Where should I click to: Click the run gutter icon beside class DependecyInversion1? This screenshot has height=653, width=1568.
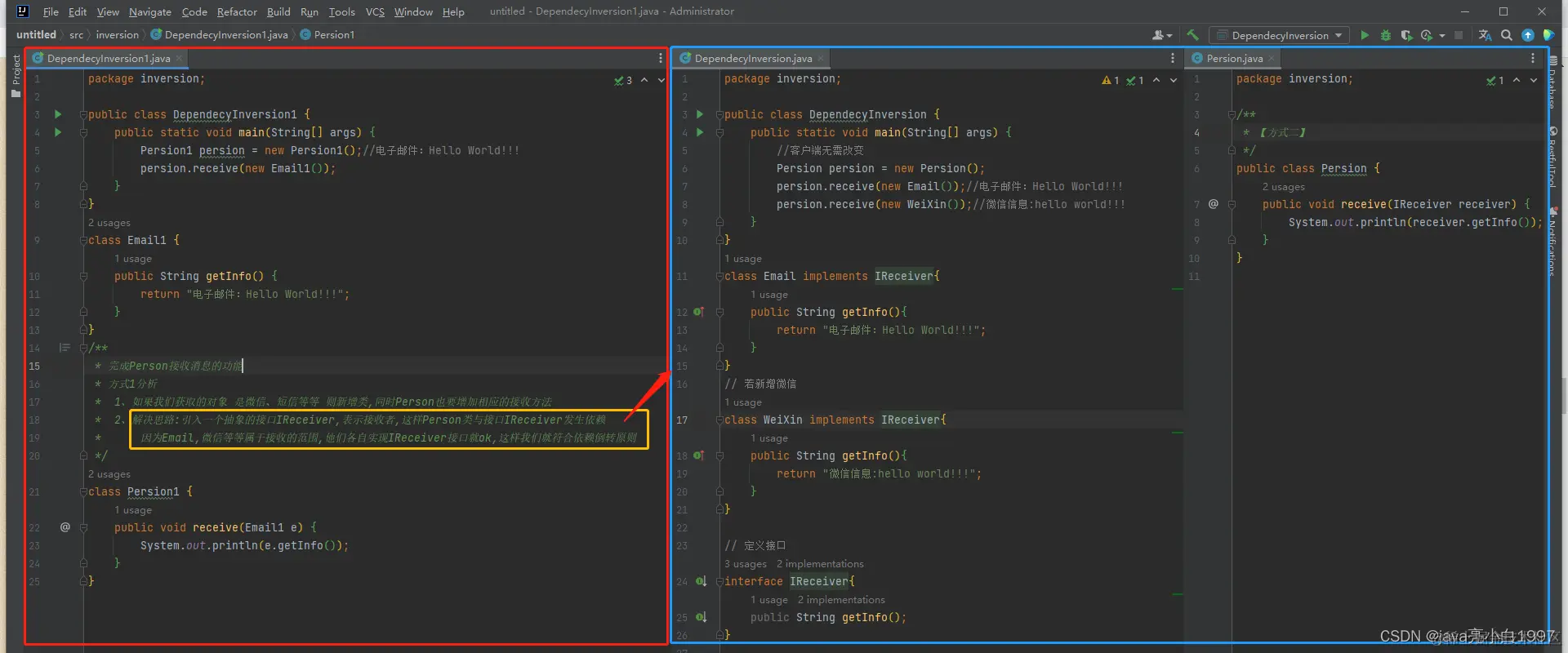click(x=58, y=114)
